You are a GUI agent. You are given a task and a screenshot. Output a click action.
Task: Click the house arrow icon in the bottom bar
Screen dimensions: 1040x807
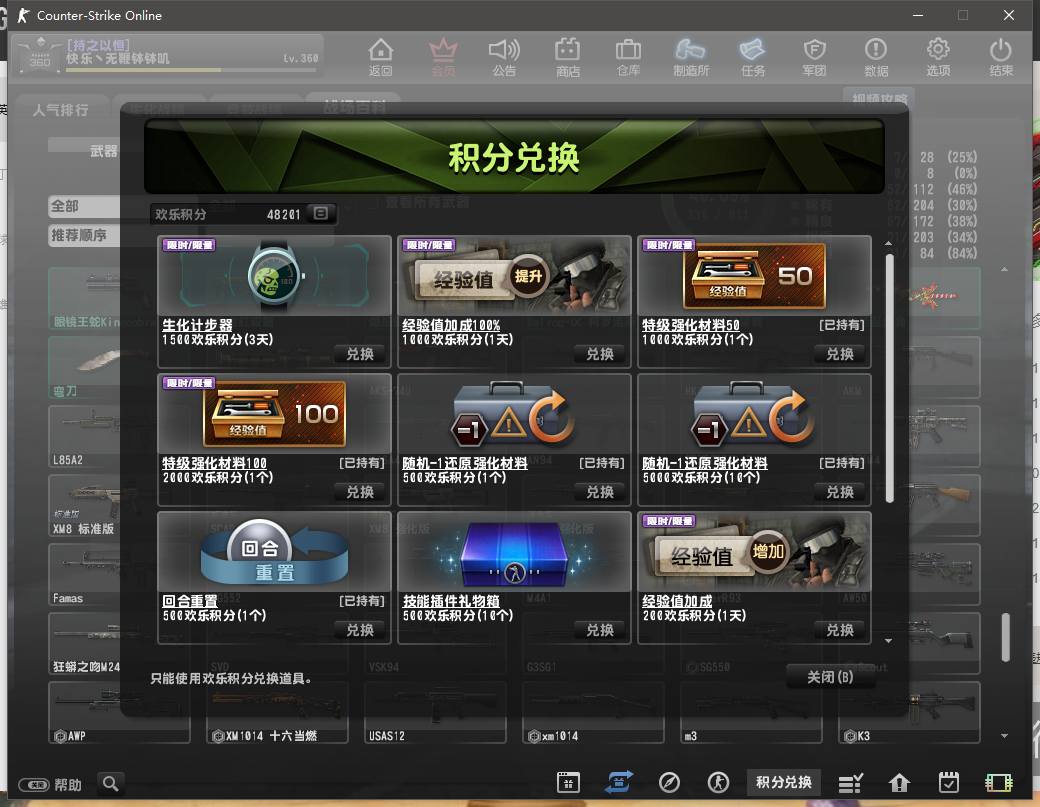click(x=899, y=783)
